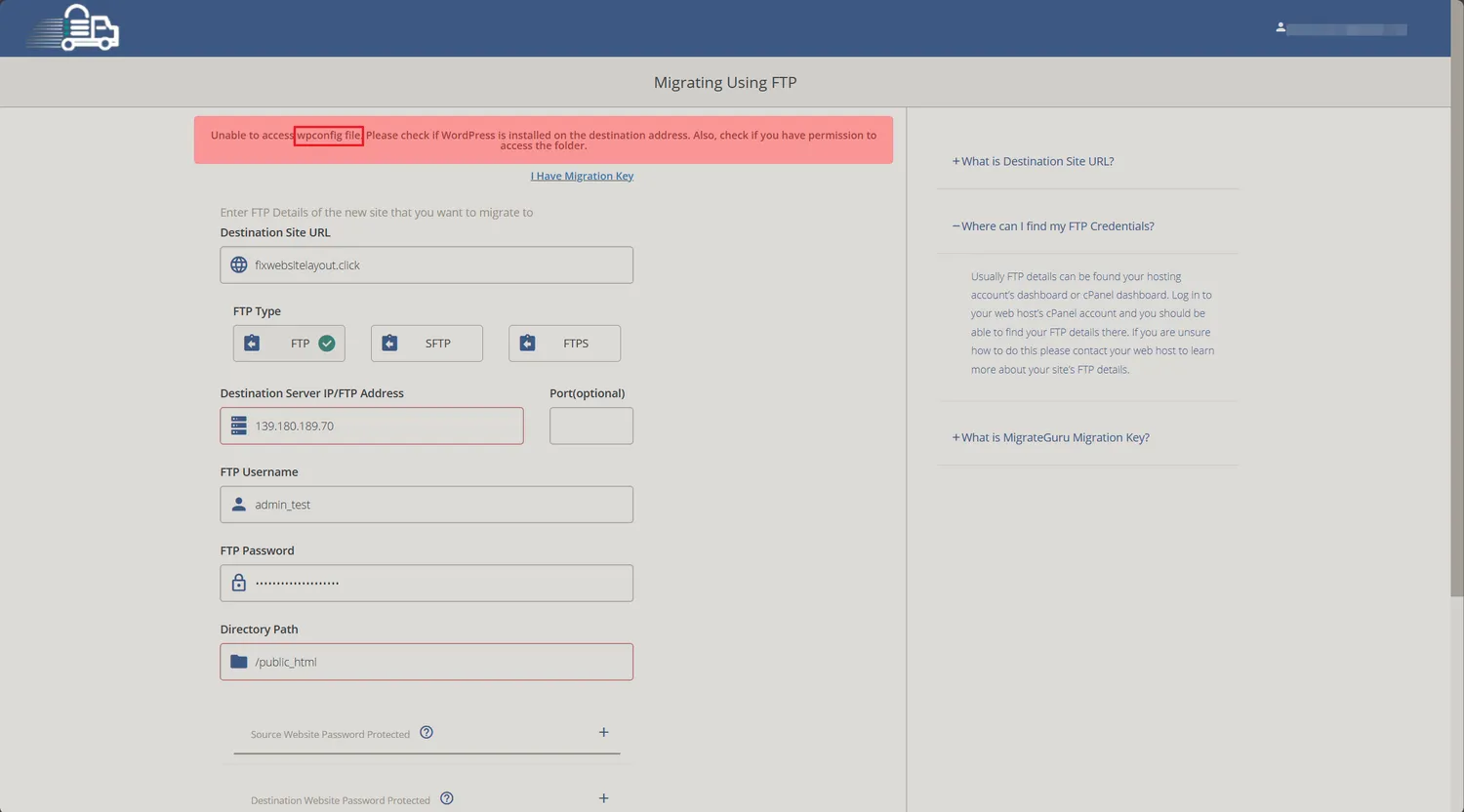This screenshot has height=812, width=1464.
Task: Click lock icon in FTP Password field
Action: 239,584
